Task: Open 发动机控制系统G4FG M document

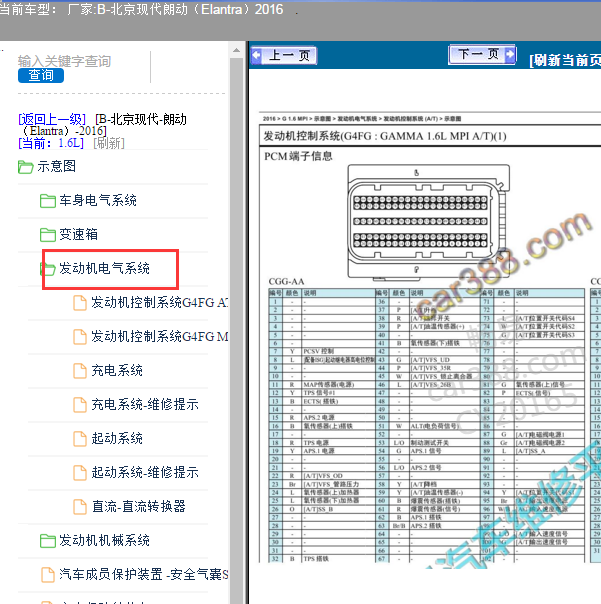Action: coord(159,336)
